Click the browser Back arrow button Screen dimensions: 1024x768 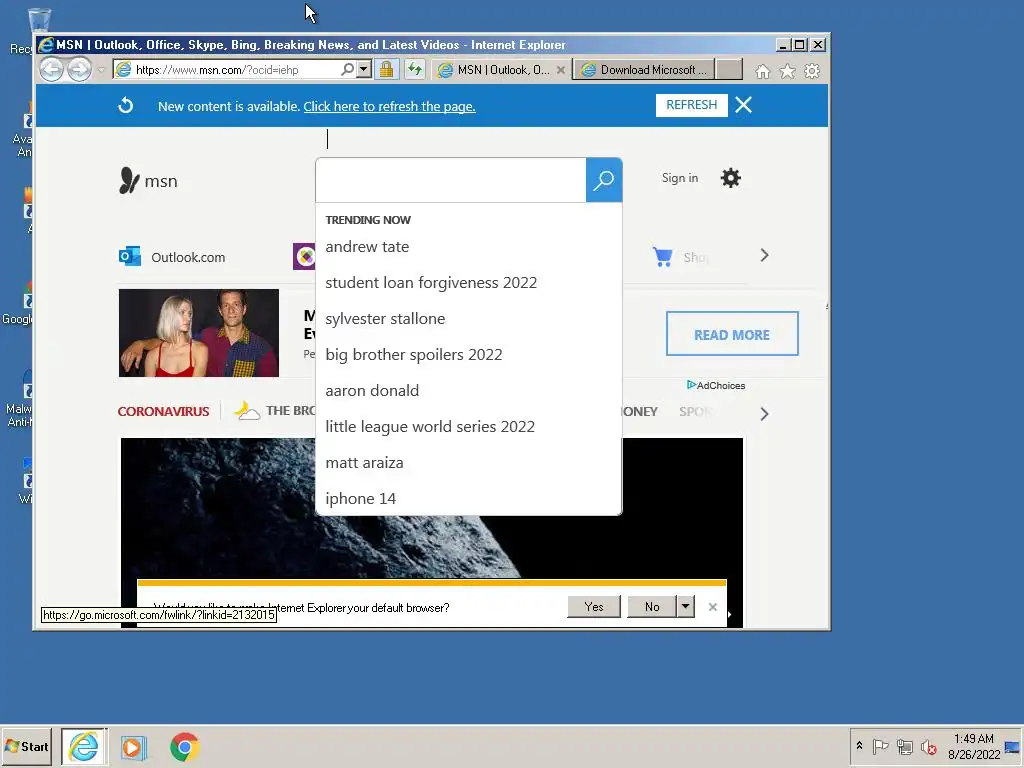click(x=52, y=69)
